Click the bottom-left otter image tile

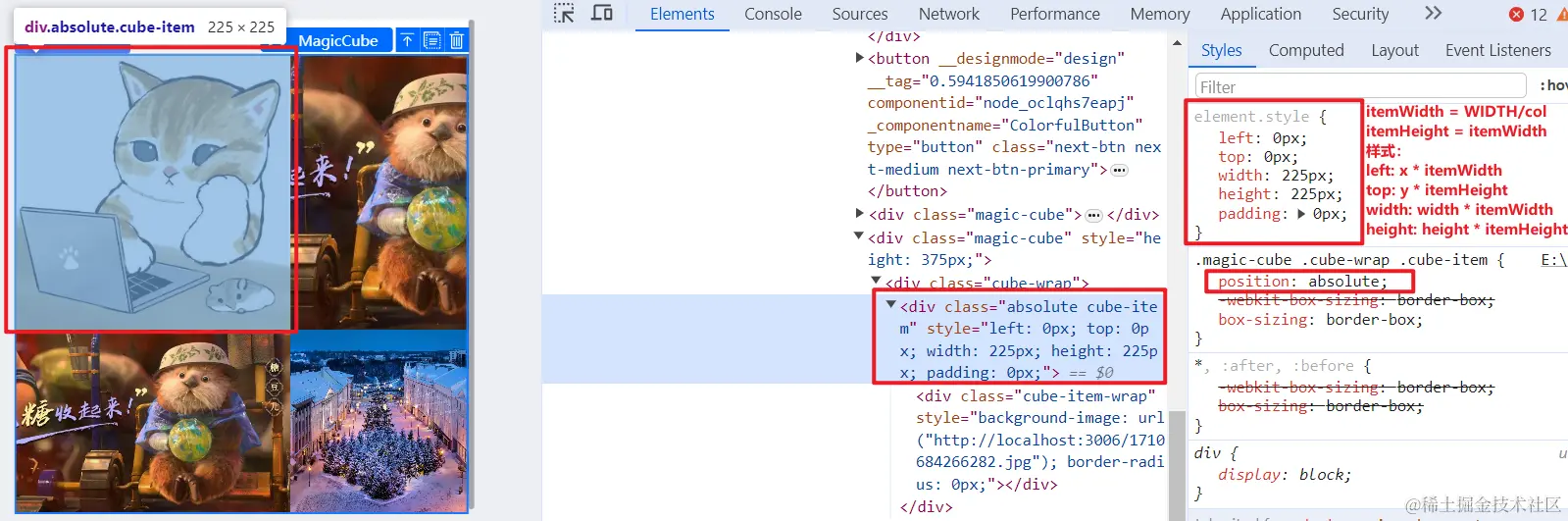point(154,421)
